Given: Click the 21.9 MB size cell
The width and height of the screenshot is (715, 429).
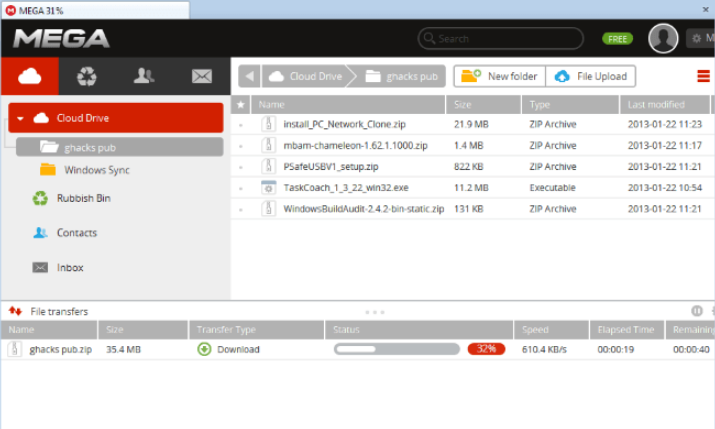Looking at the screenshot, I should tap(471, 124).
